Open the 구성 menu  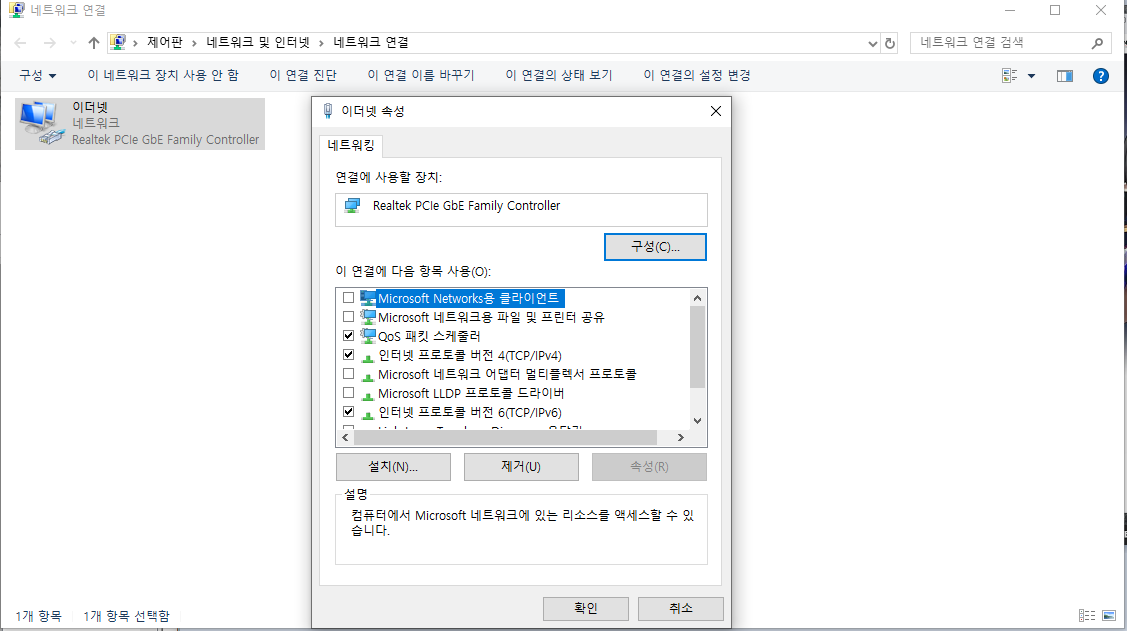click(37, 75)
